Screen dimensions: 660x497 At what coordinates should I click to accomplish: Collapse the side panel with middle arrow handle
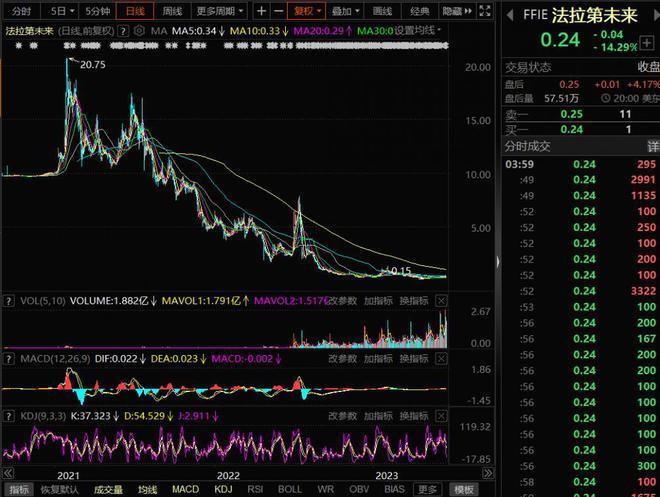pyautogui.click(x=498, y=262)
